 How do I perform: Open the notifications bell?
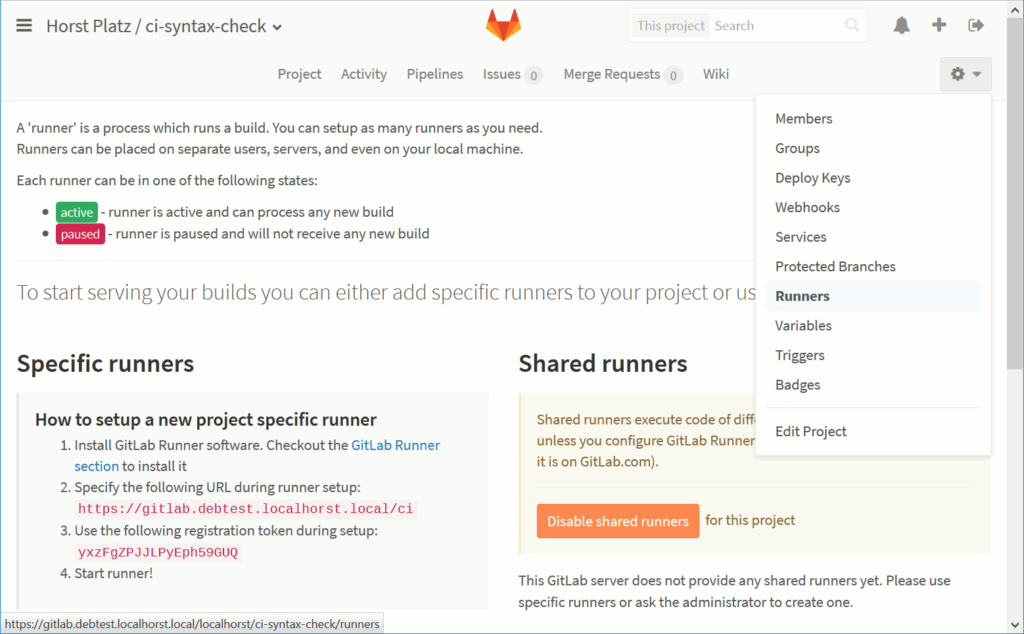[902, 25]
